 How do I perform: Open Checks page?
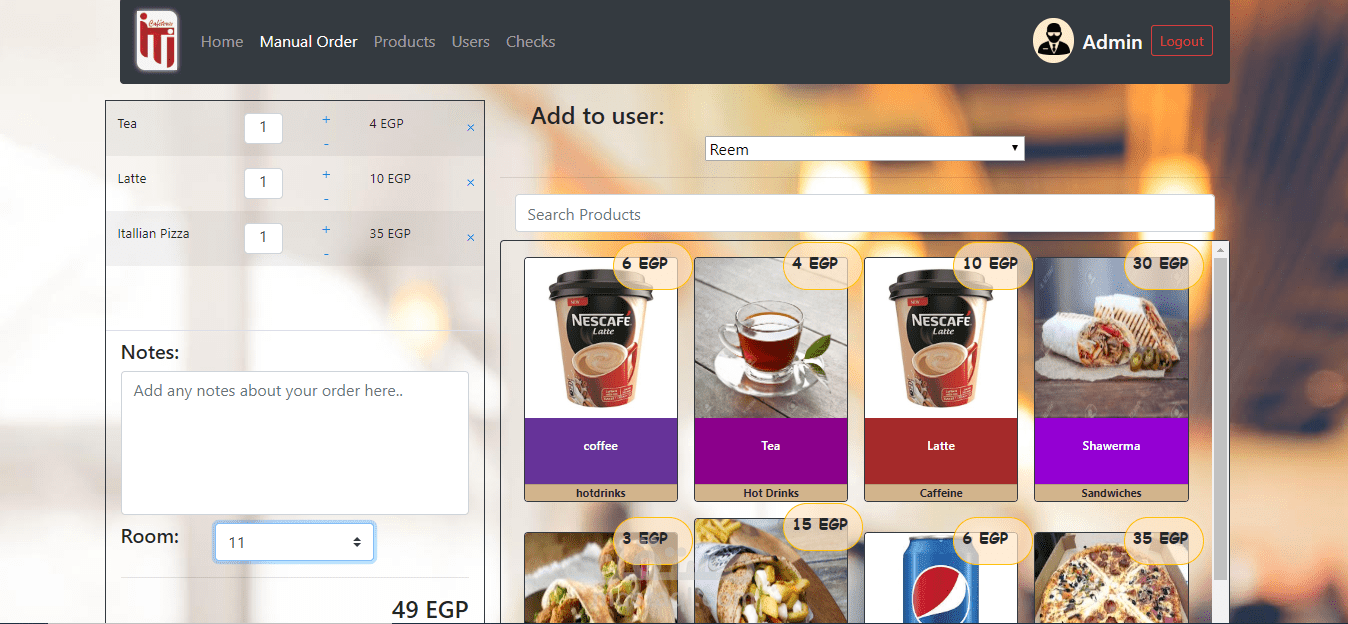click(531, 42)
